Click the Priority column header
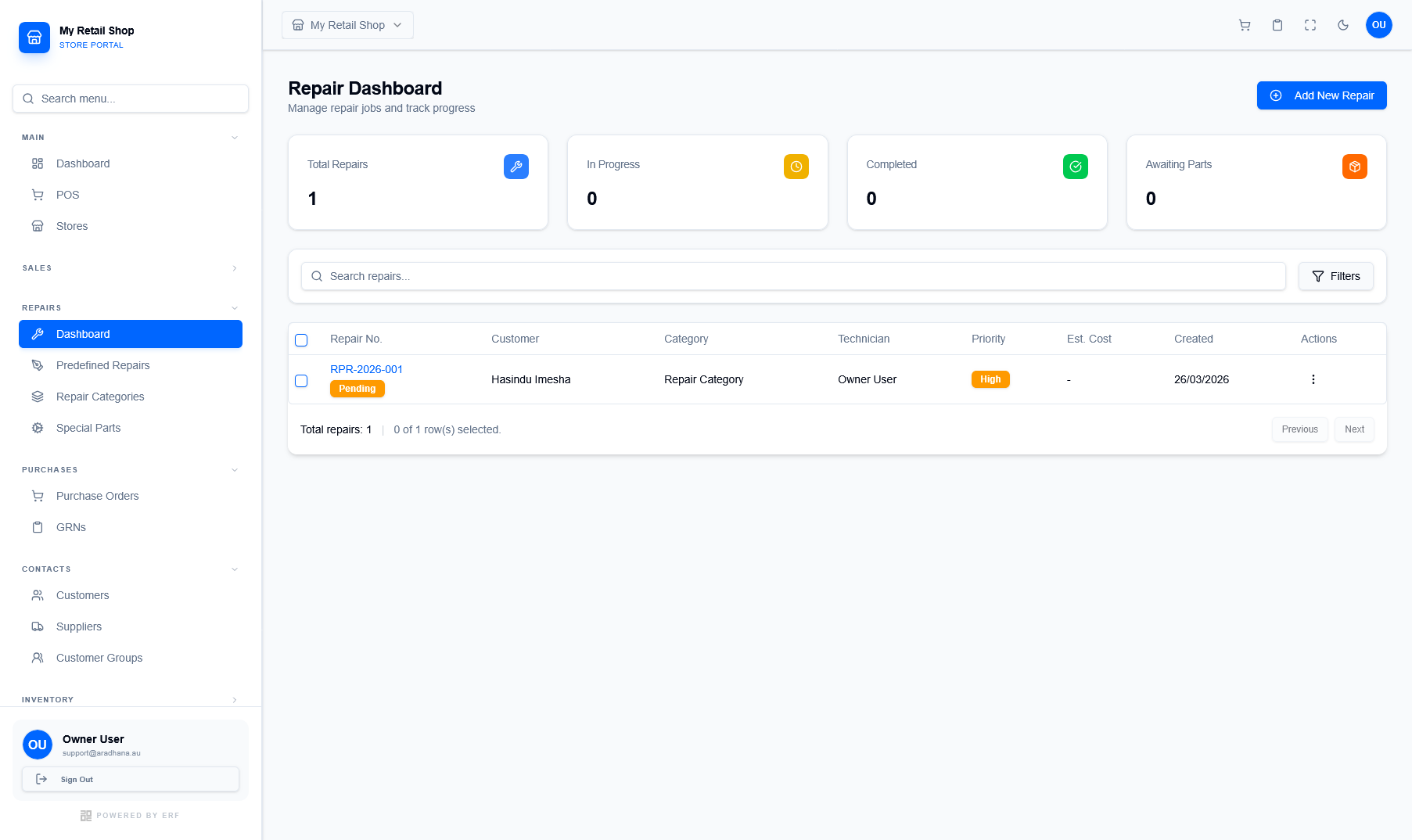Image resolution: width=1412 pixels, height=840 pixels. tap(988, 339)
